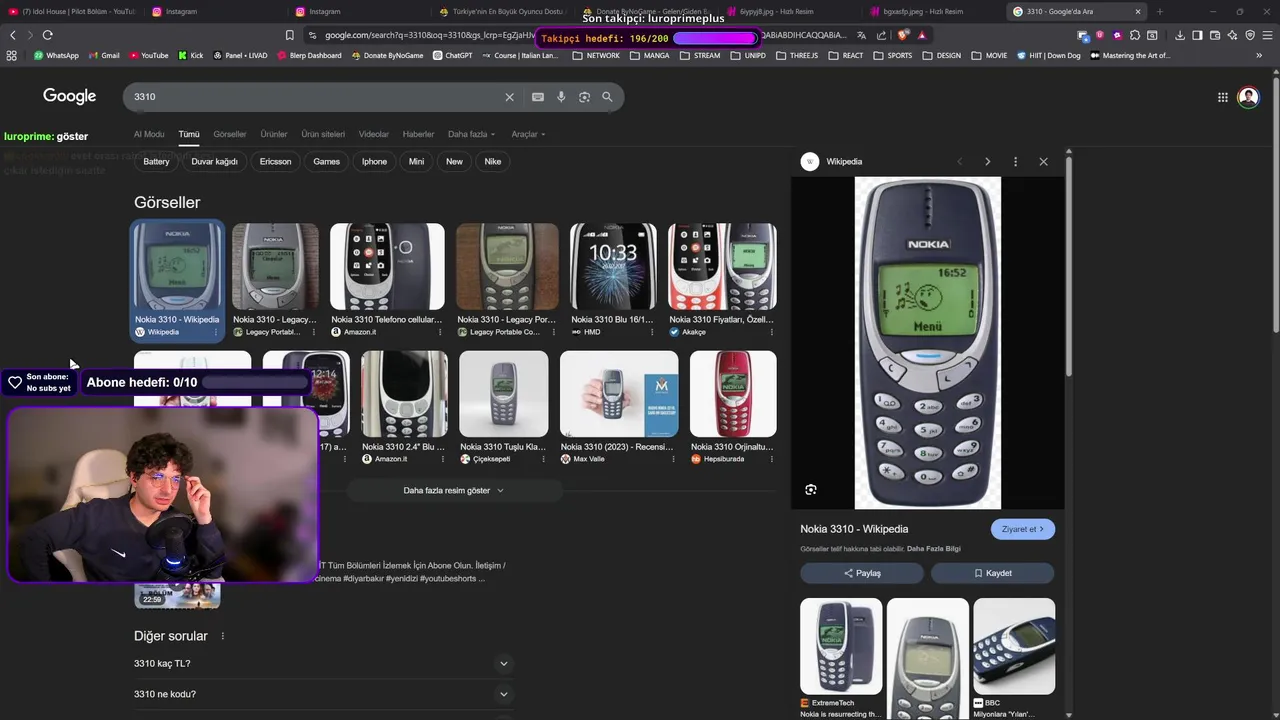Expand the Araçlar dropdown

tap(528, 134)
